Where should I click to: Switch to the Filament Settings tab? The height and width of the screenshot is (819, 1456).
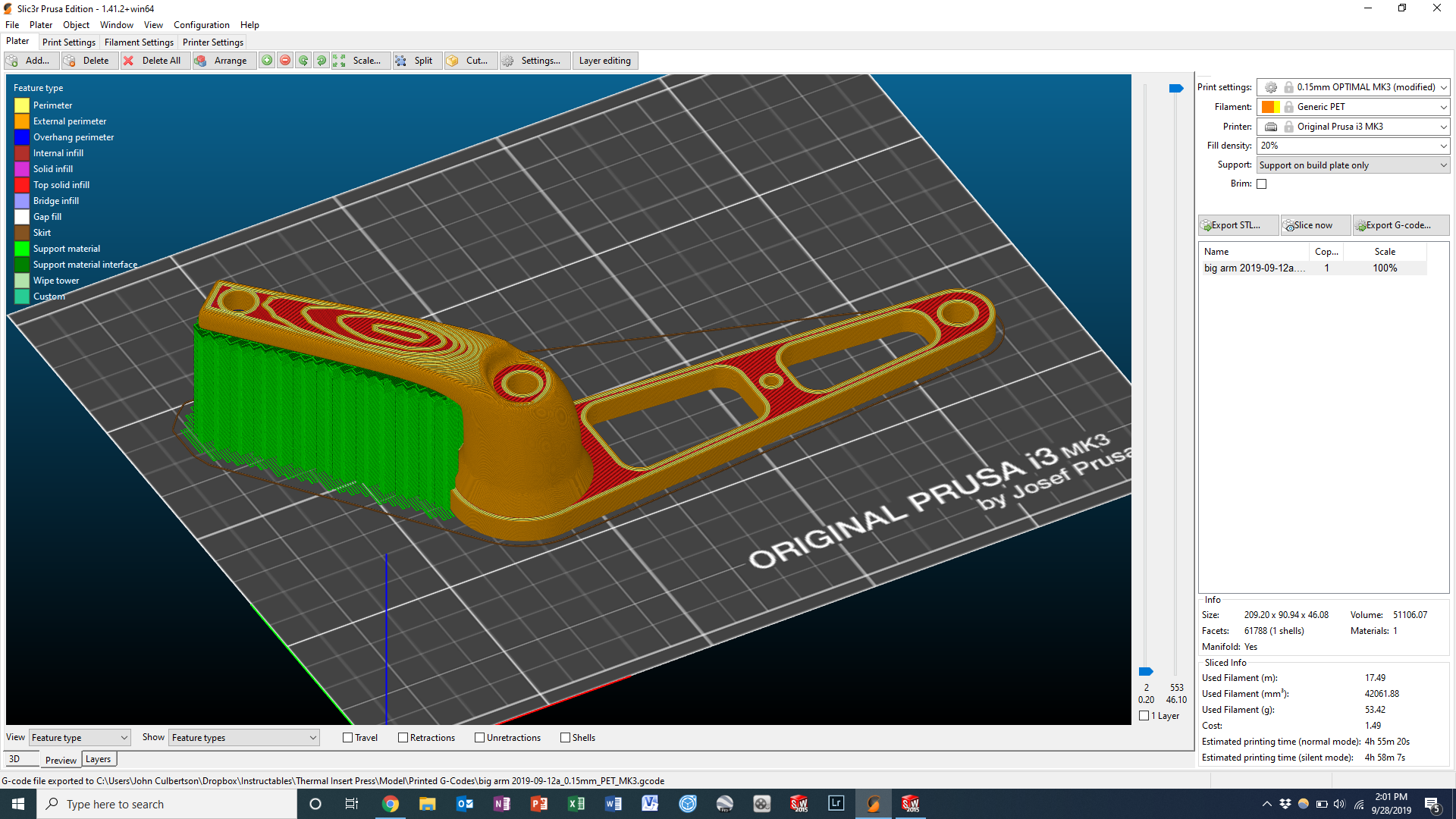coord(139,42)
